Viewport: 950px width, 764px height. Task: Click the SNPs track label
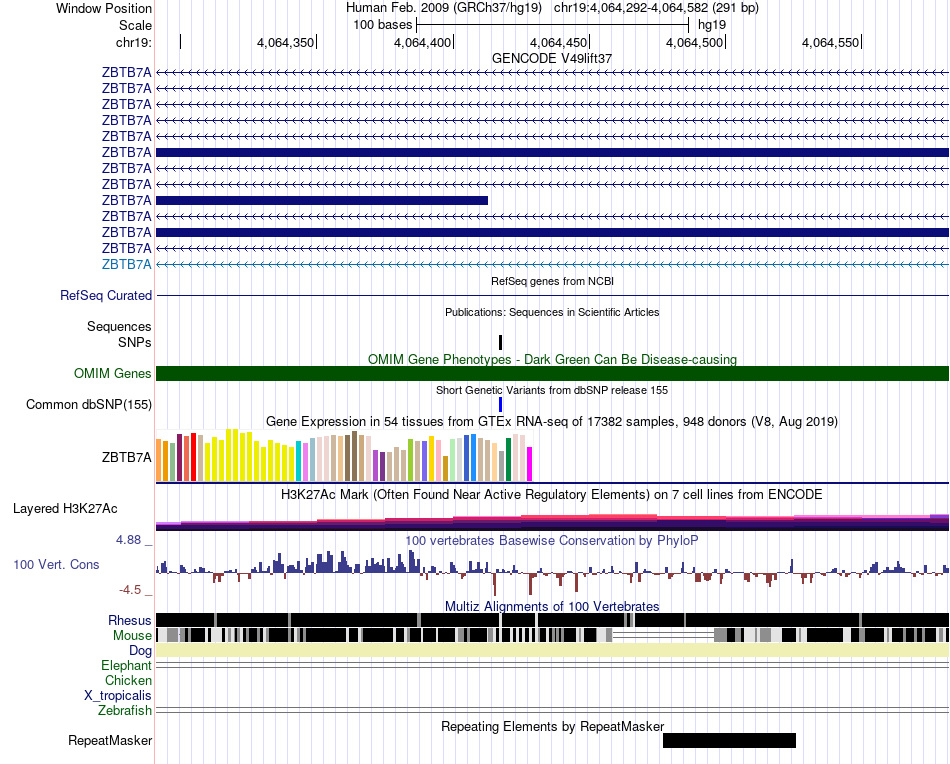(135, 342)
